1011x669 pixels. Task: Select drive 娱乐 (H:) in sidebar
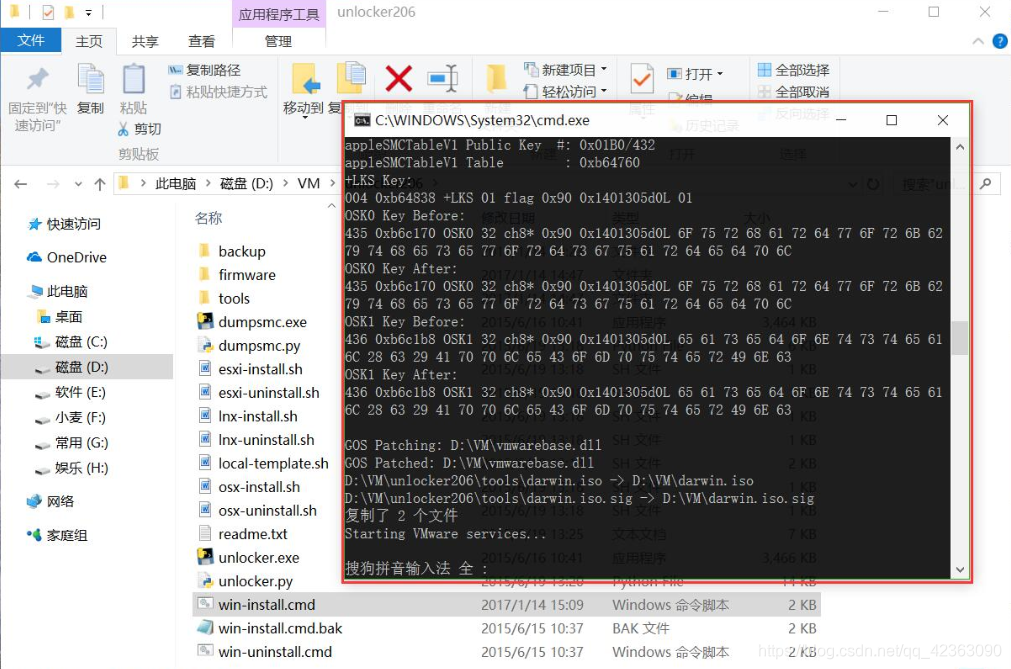tap(72, 468)
